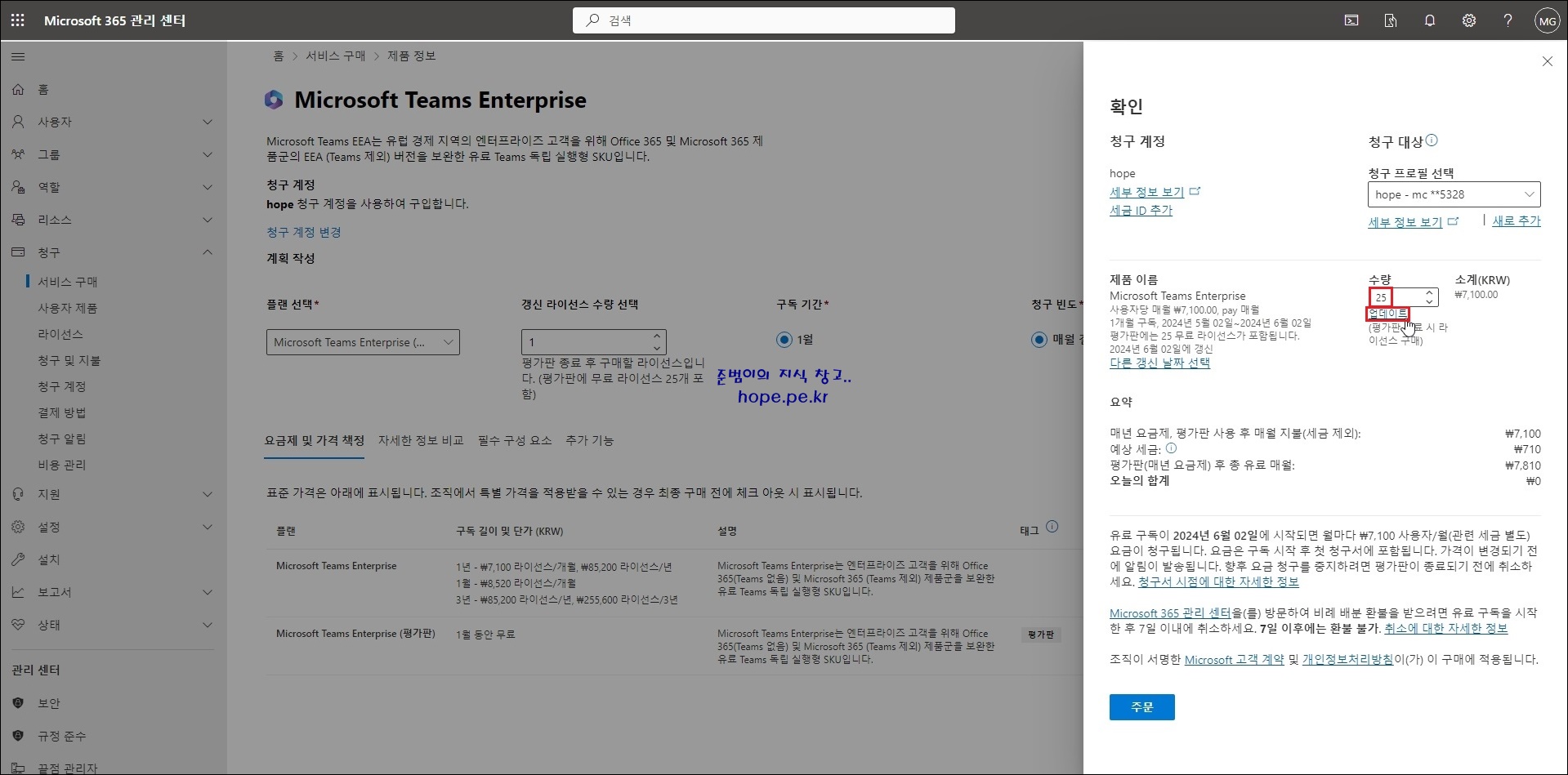The image size is (1568, 775).
Task: Click the header 검색 search box
Action: pyautogui.click(x=764, y=20)
